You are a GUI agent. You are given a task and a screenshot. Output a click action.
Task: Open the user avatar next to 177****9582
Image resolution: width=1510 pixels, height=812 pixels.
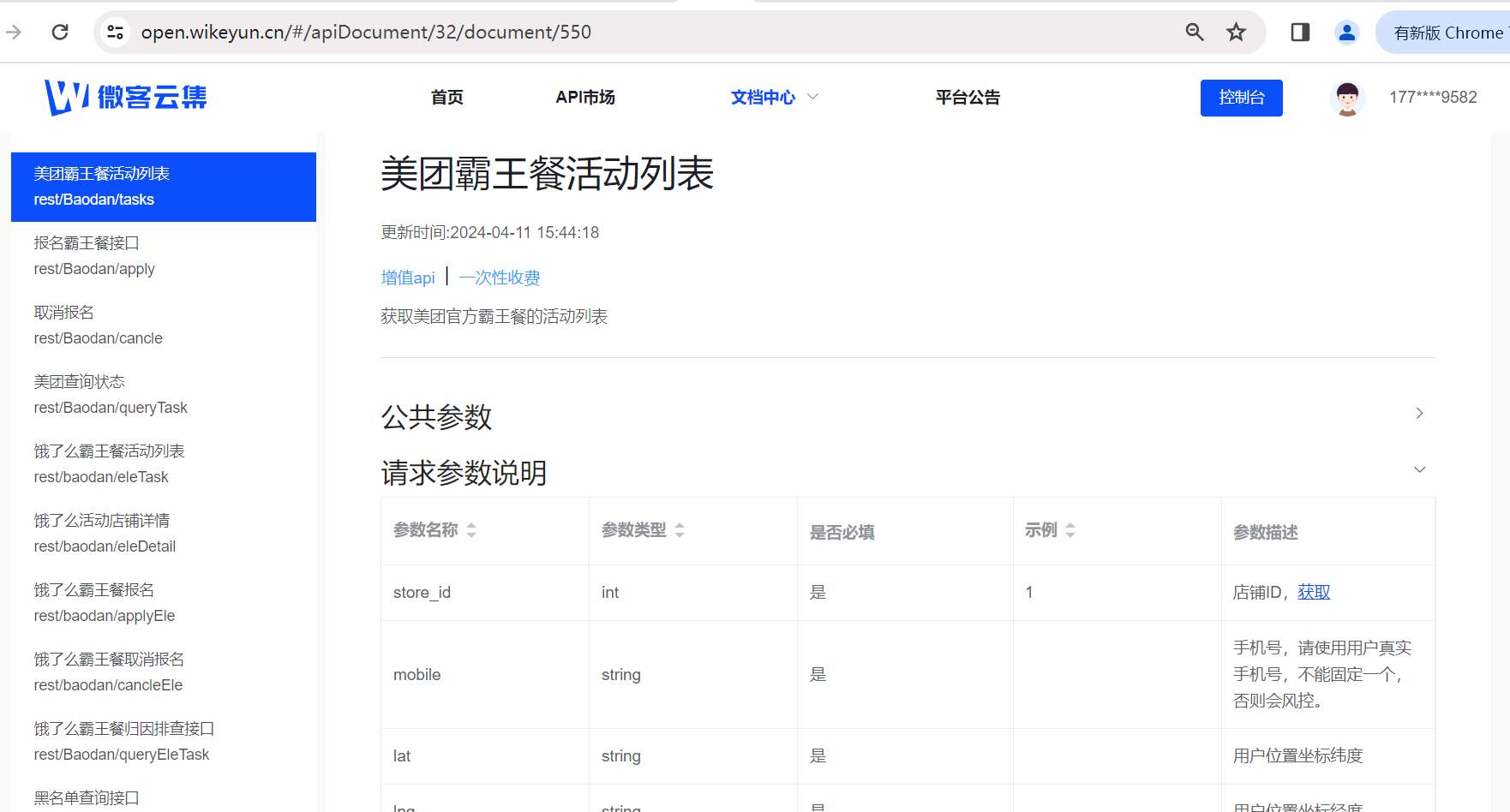pos(1347,98)
